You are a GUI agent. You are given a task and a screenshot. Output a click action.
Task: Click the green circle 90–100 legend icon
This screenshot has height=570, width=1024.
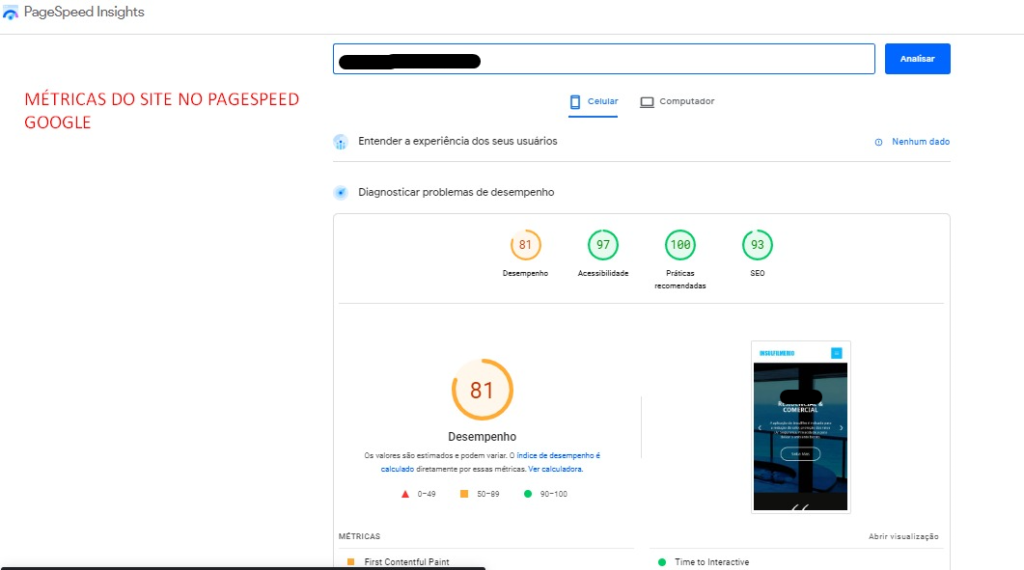pos(528,494)
